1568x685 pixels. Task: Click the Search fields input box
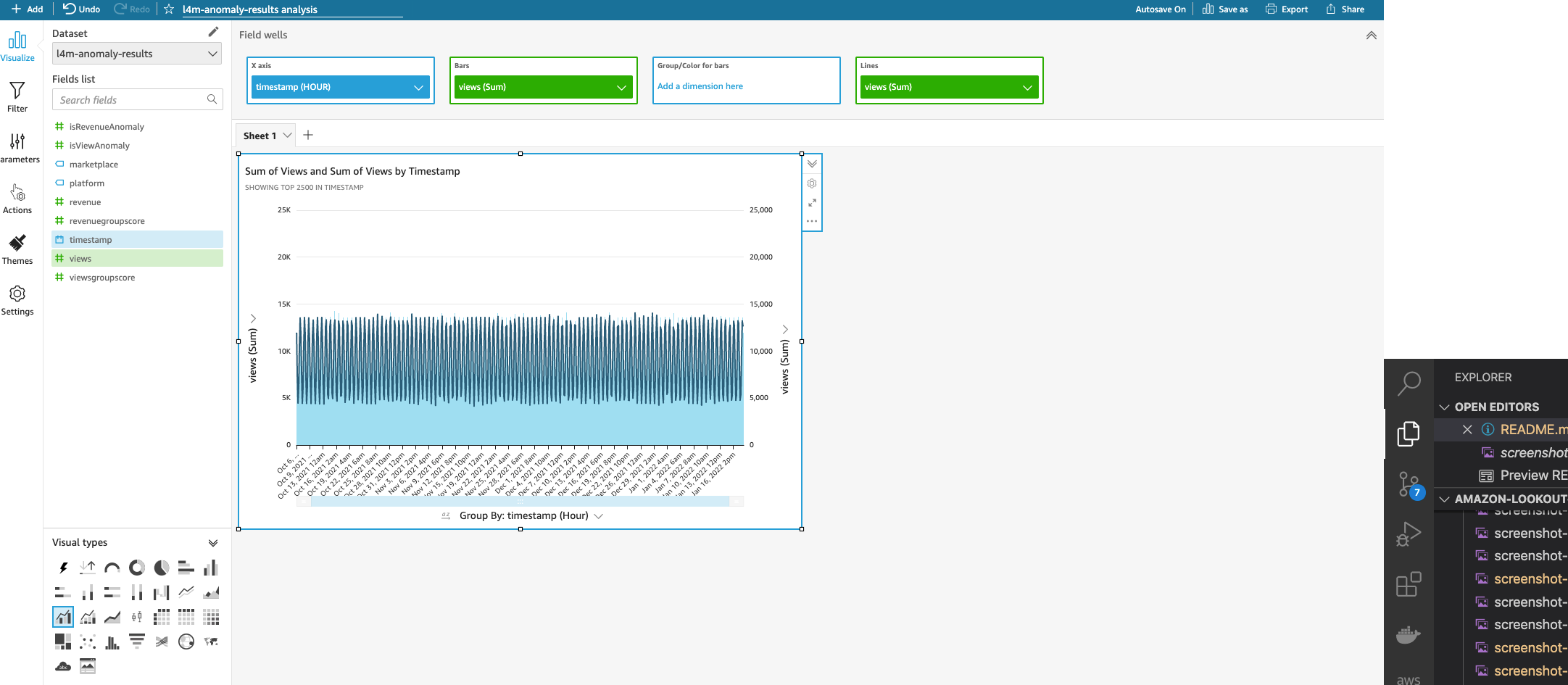pos(137,100)
